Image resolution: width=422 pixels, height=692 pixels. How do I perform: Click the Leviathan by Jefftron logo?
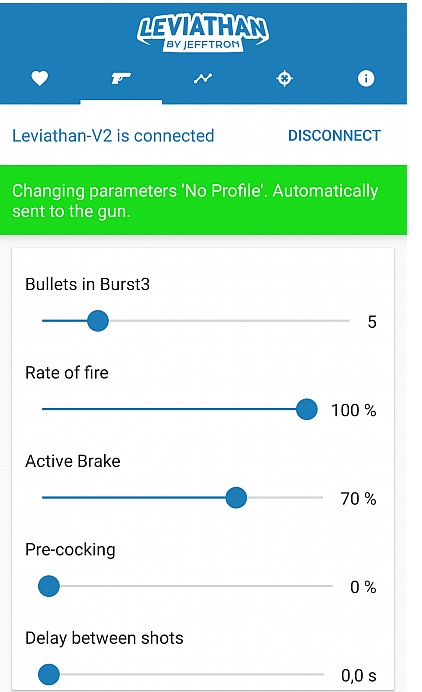203,33
